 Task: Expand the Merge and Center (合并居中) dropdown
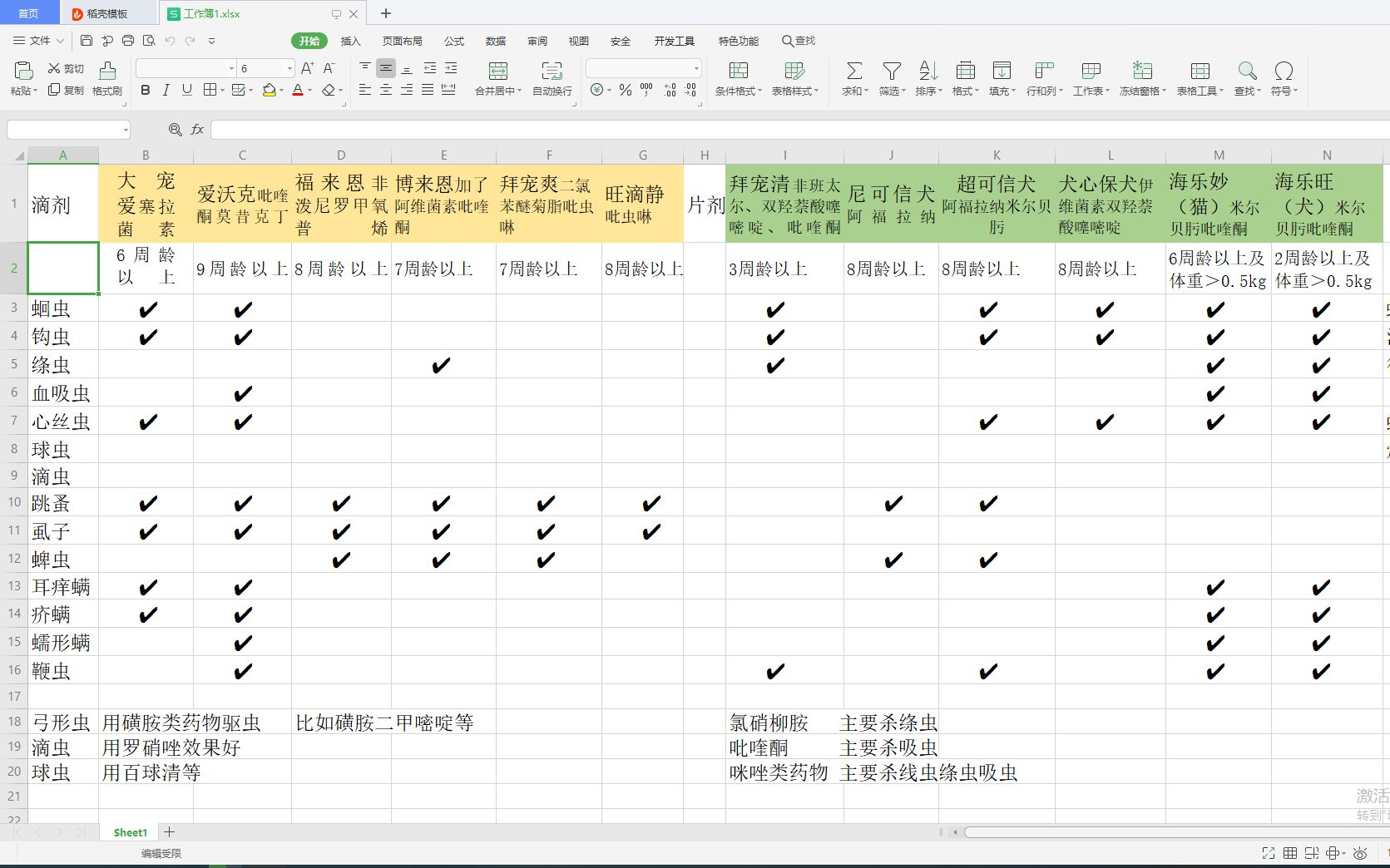519,91
